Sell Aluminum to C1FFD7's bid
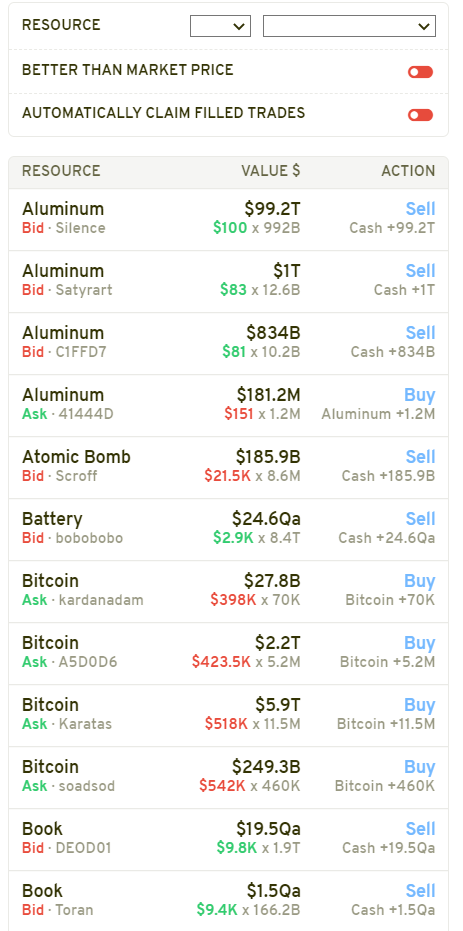The width and height of the screenshot is (463, 931). (420, 332)
